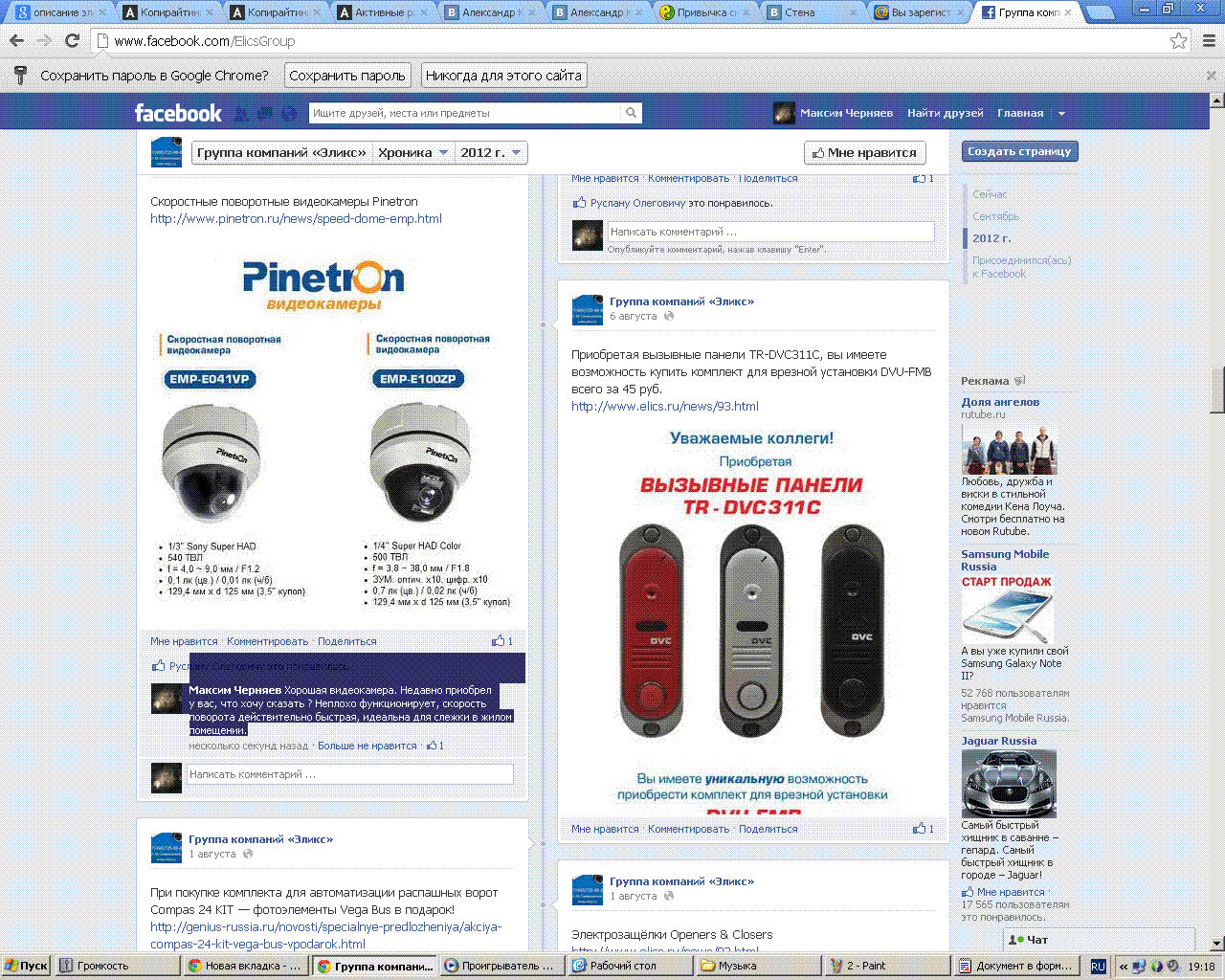Open the Хроника dropdown
The height and width of the screenshot is (980, 1225).
click(x=412, y=152)
